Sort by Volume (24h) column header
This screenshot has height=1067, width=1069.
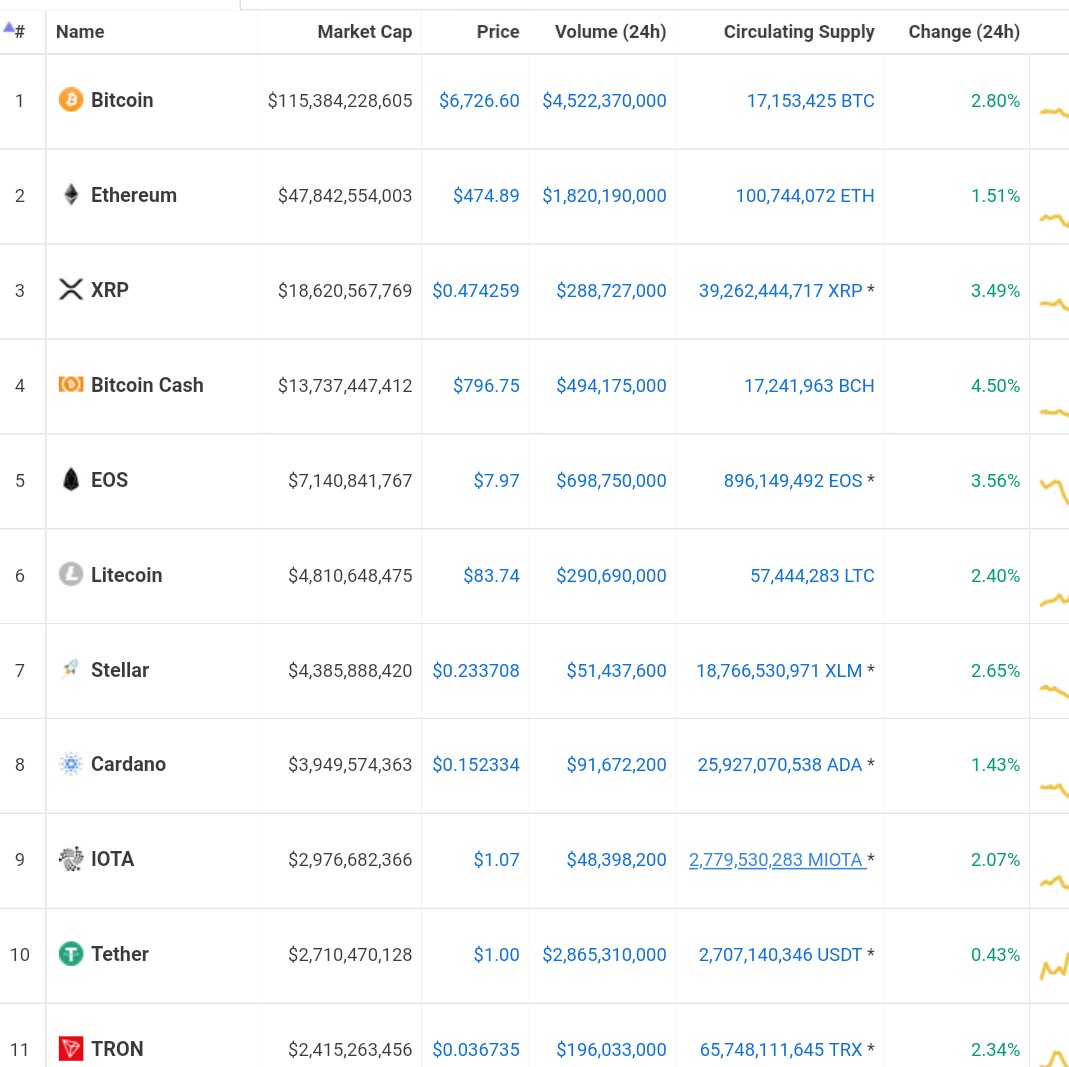click(x=610, y=32)
